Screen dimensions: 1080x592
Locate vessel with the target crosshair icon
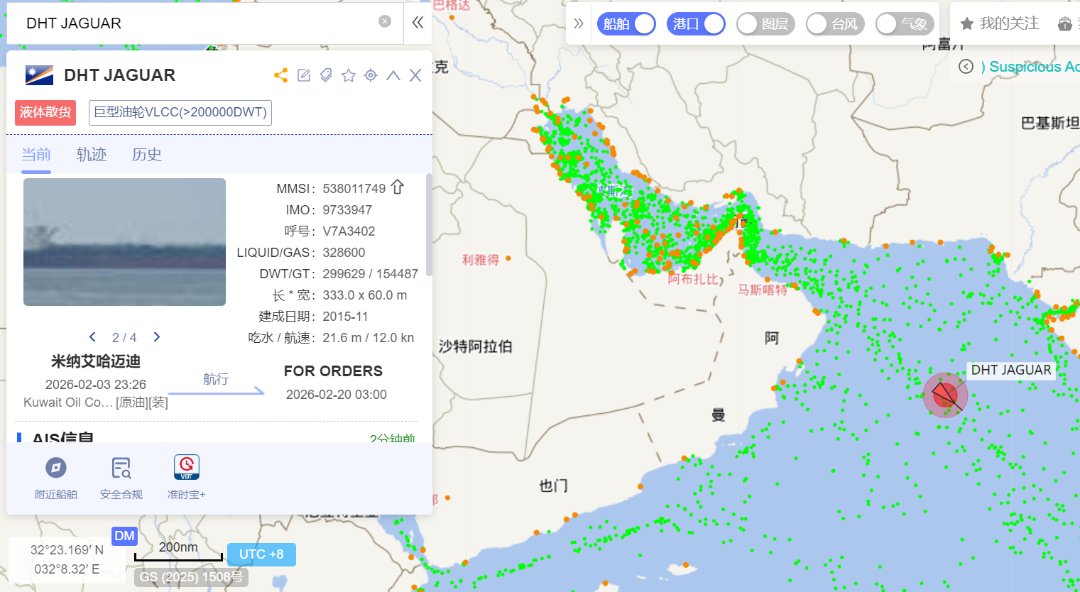(371, 76)
